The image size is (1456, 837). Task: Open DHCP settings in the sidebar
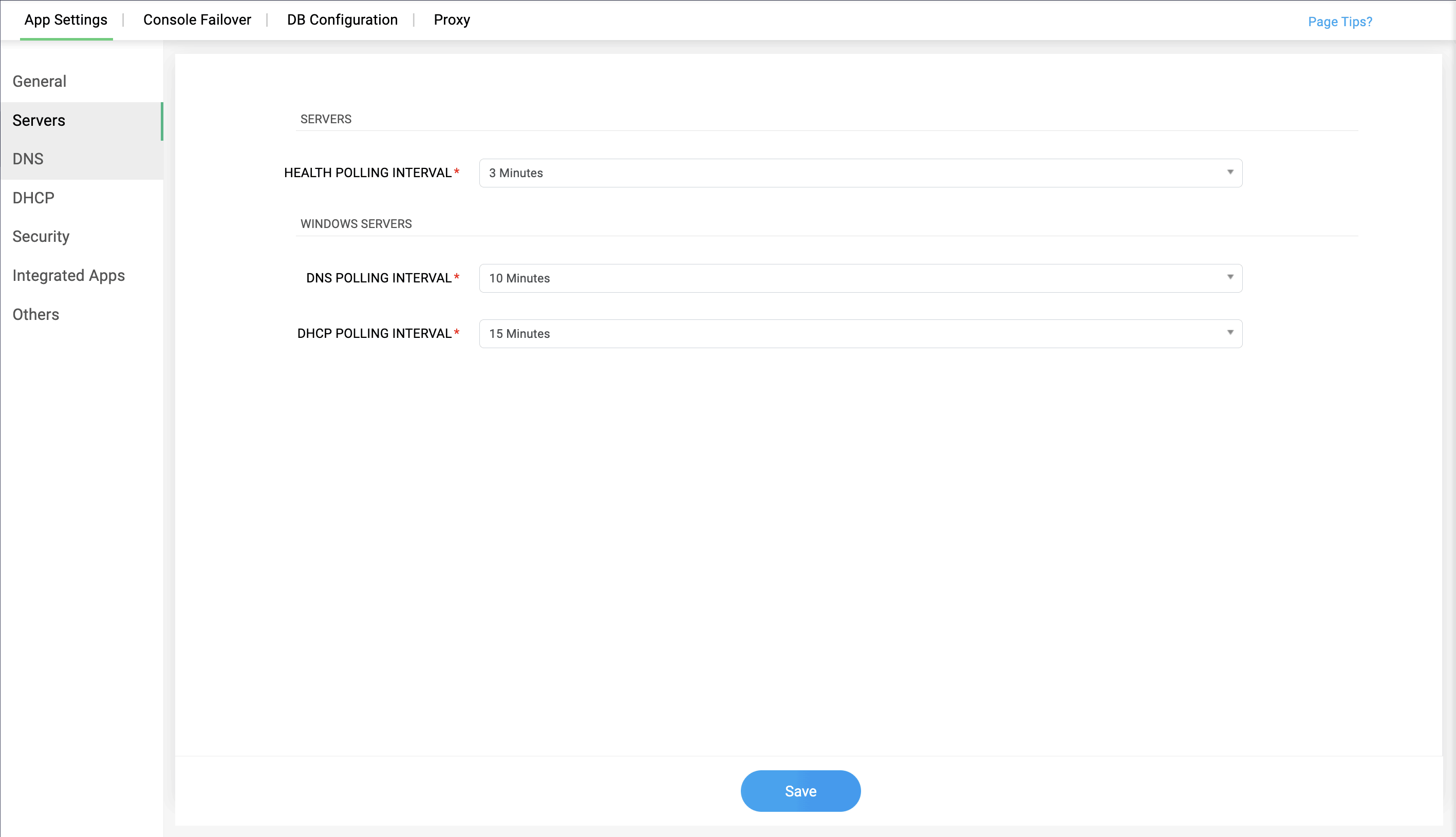click(33, 198)
